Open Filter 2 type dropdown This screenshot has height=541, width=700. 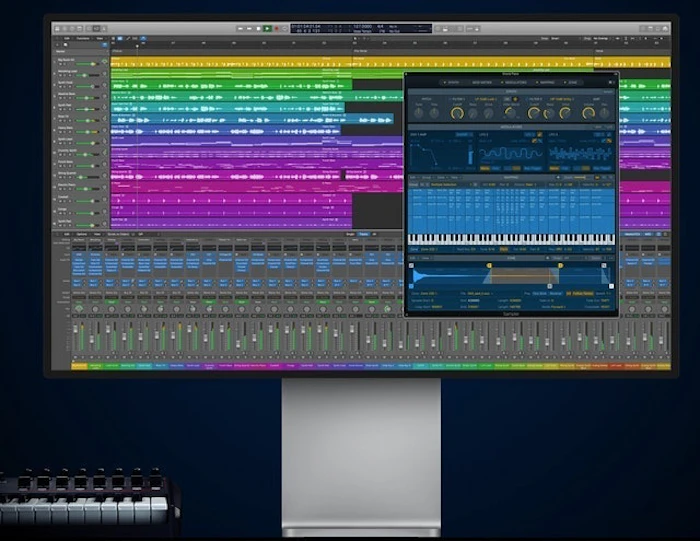pyautogui.click(x=561, y=99)
